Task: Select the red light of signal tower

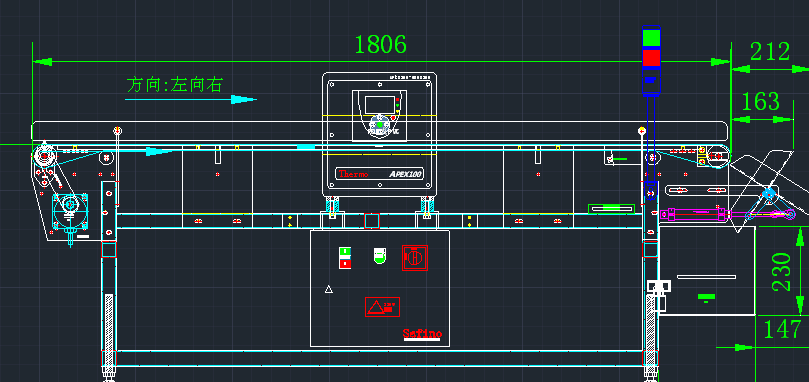Action: (651, 57)
